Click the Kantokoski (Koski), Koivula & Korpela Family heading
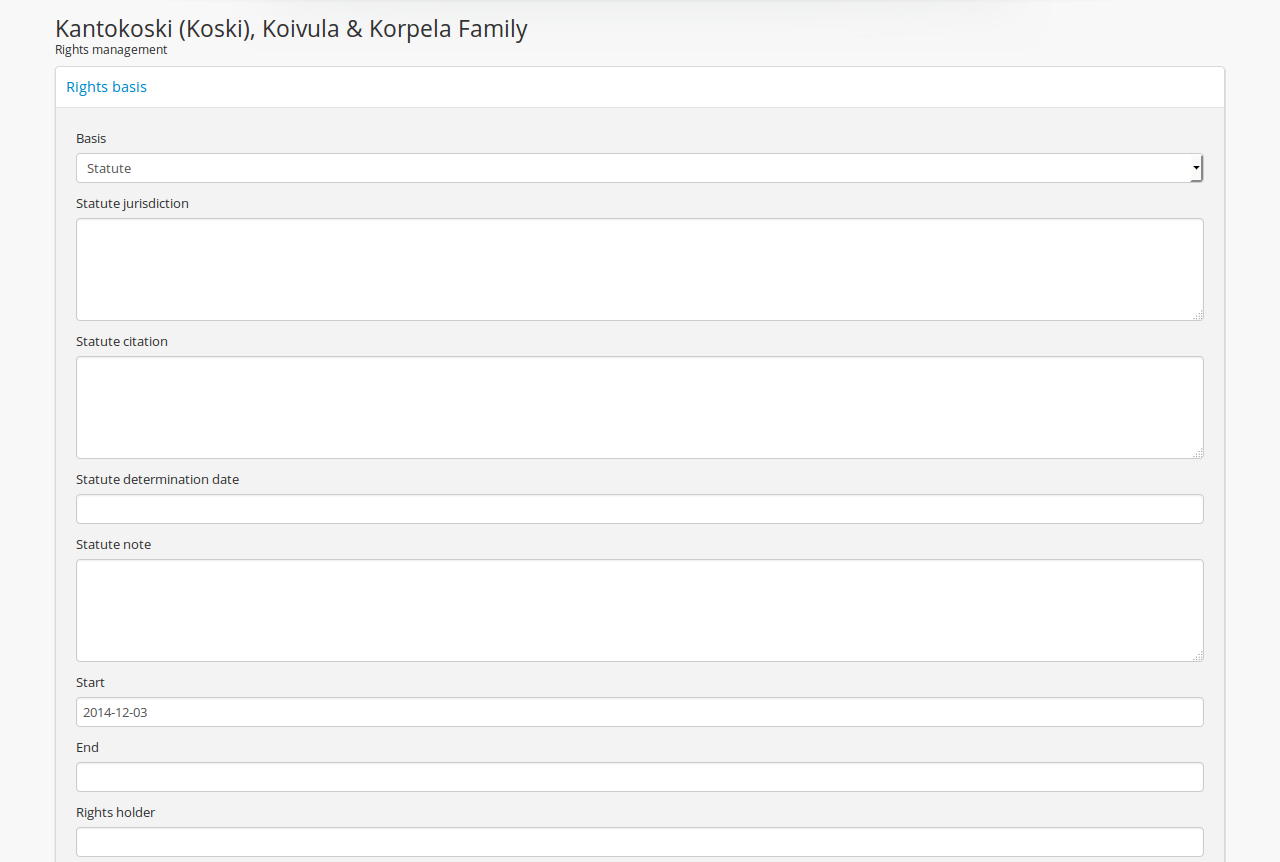1280x862 pixels. (x=291, y=29)
